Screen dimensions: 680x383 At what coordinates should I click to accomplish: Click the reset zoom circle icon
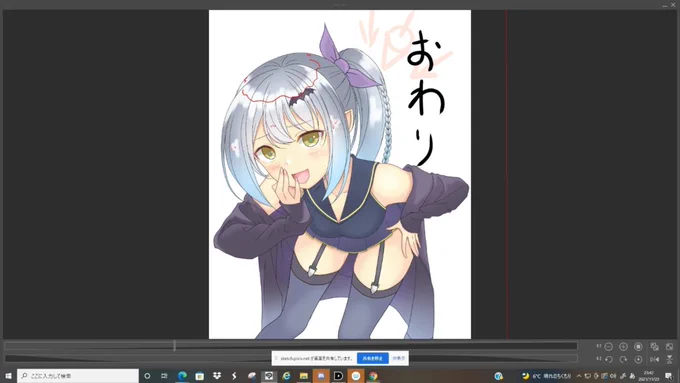tap(638, 346)
